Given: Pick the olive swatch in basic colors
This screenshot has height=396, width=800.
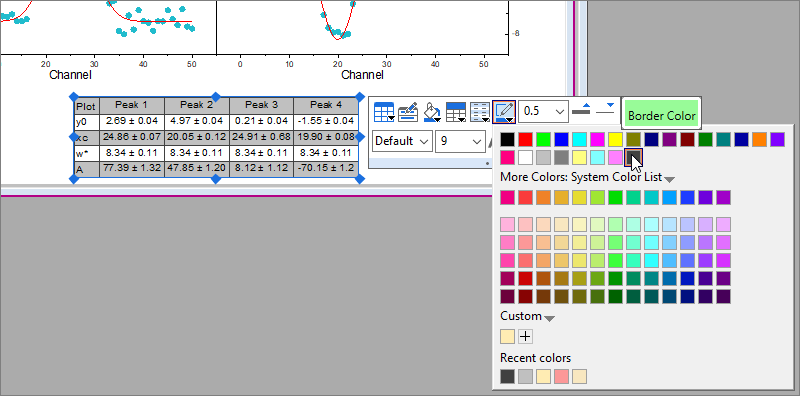Looking at the screenshot, I should point(633,139).
